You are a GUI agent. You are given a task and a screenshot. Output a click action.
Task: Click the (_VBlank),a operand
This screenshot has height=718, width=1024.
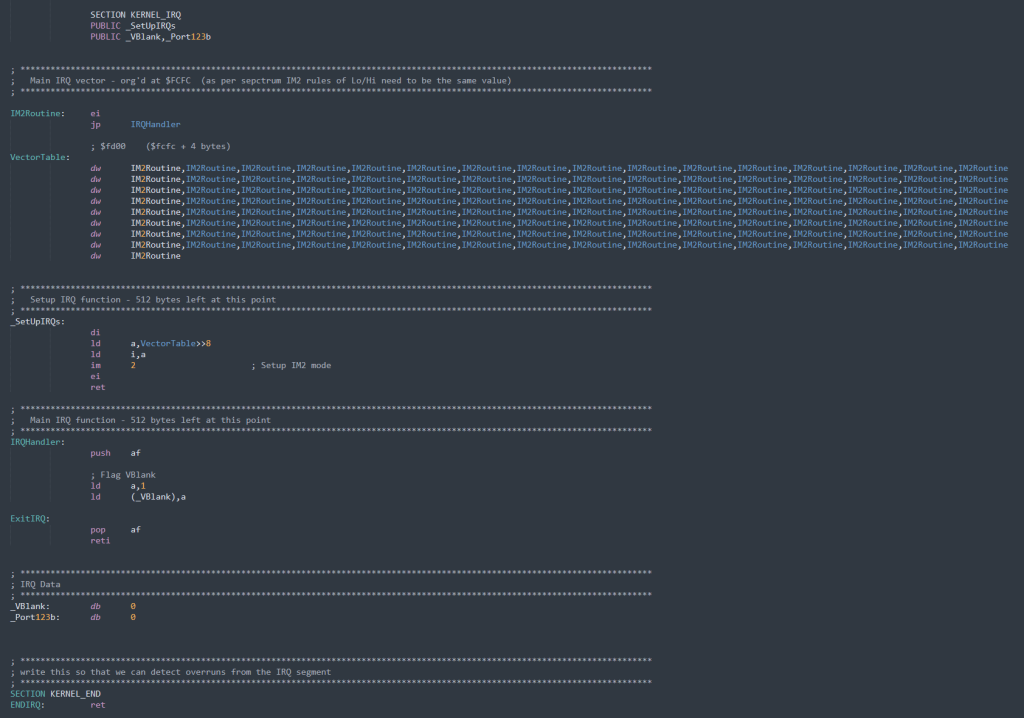tap(158, 496)
